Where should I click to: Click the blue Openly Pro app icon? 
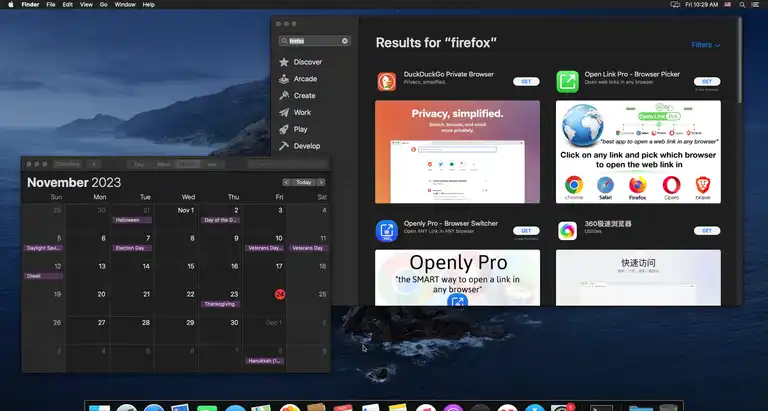(386, 231)
